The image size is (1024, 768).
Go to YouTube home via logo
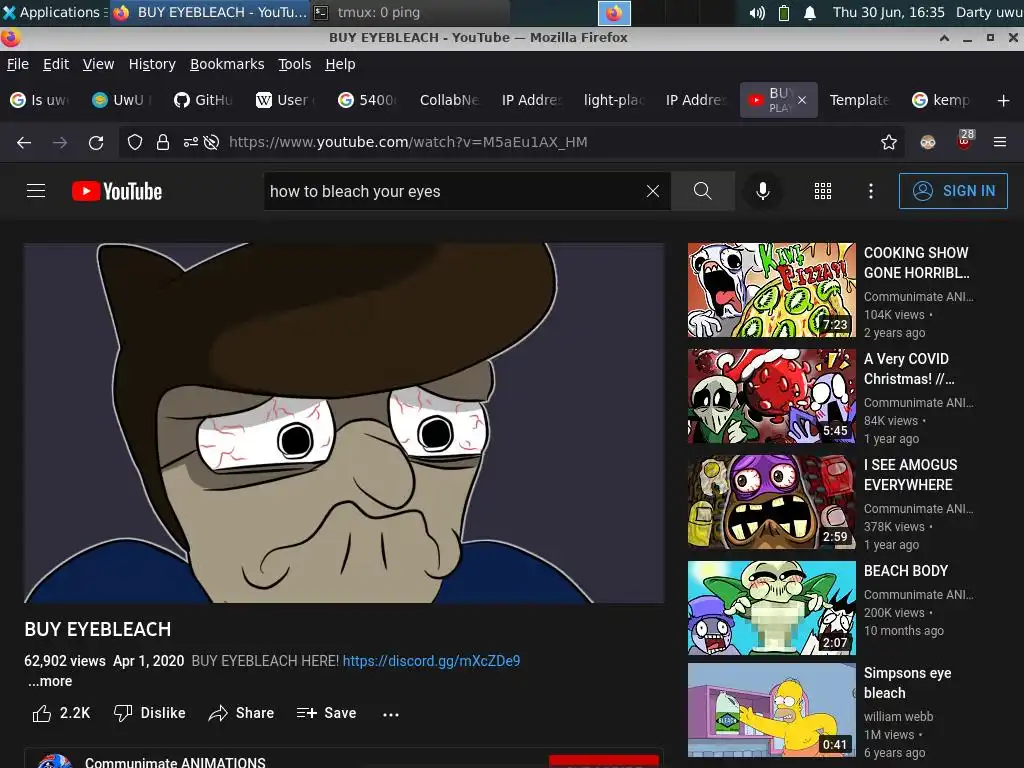coord(117,191)
